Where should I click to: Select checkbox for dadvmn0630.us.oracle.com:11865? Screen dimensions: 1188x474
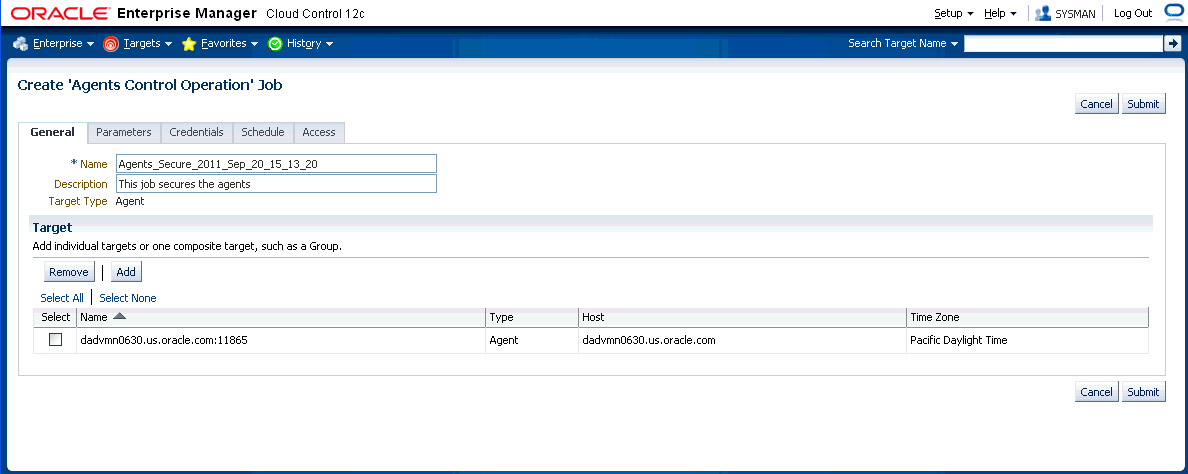point(55,340)
